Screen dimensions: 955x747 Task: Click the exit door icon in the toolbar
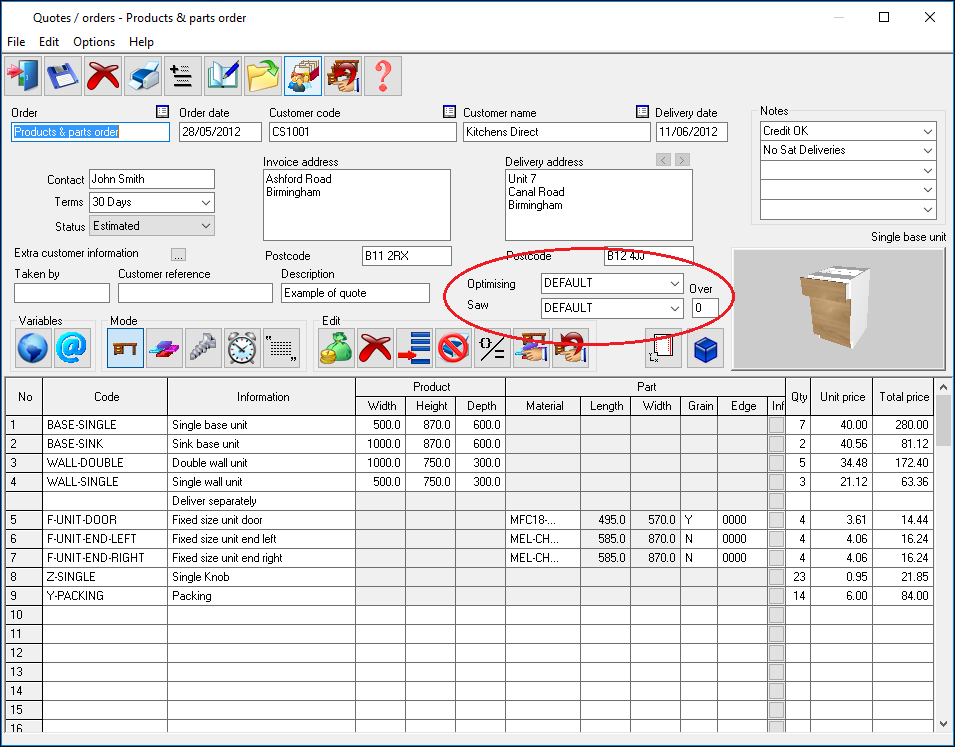tap(23, 76)
